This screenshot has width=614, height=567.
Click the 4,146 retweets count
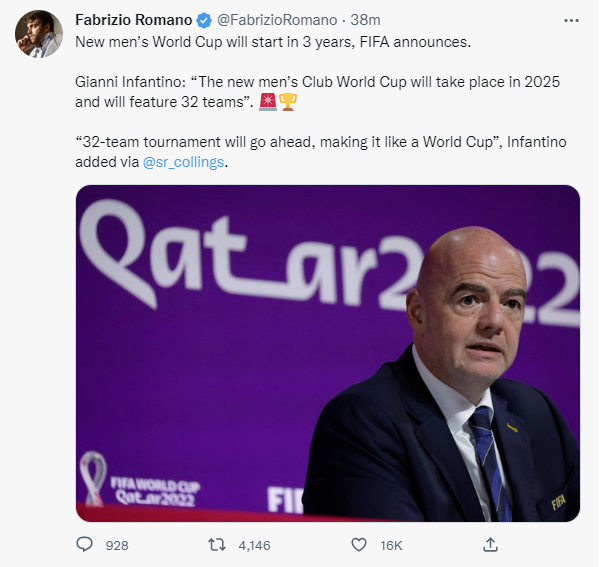click(254, 546)
